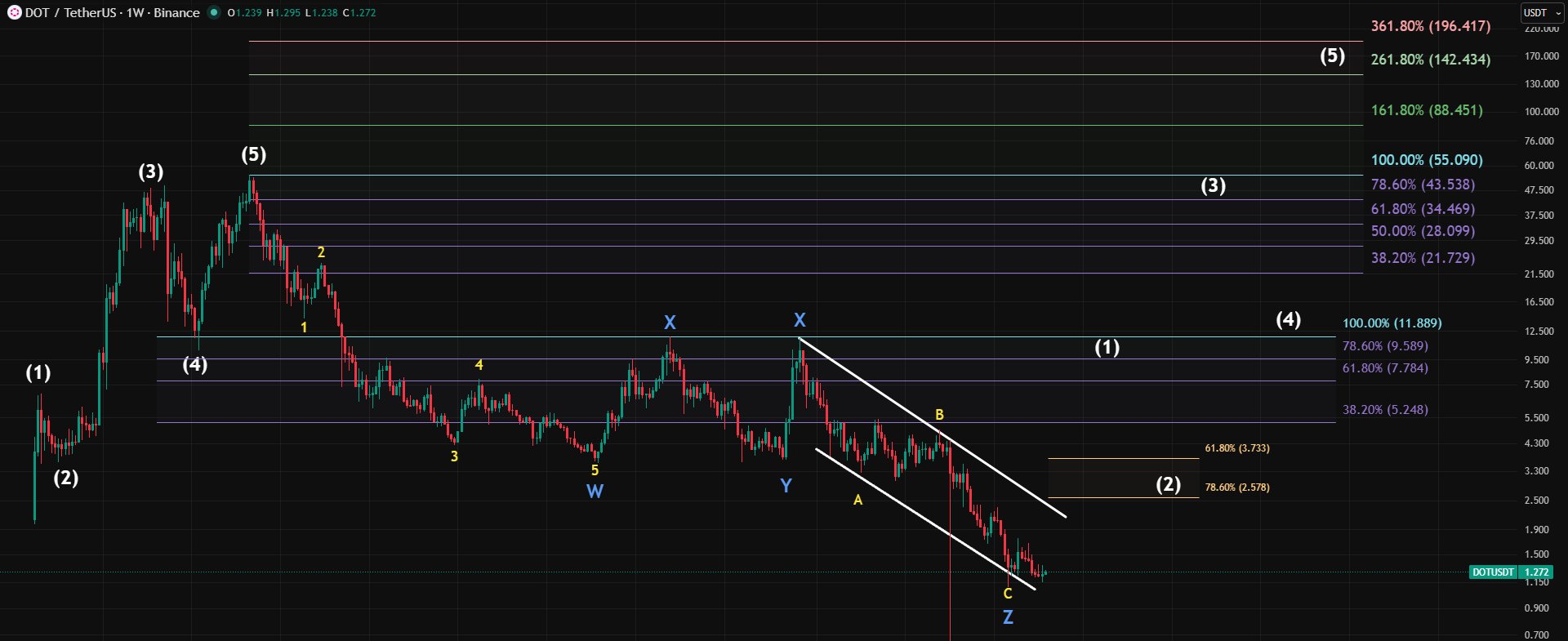Select the 161.80% (88.451) Fibonacci label
The image size is (1568, 641).
1427,110
